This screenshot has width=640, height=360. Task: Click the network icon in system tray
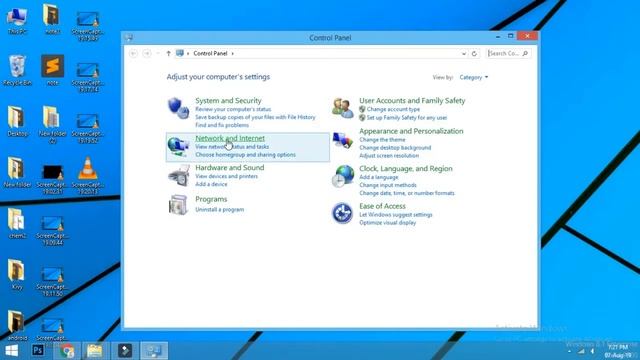[581, 351]
